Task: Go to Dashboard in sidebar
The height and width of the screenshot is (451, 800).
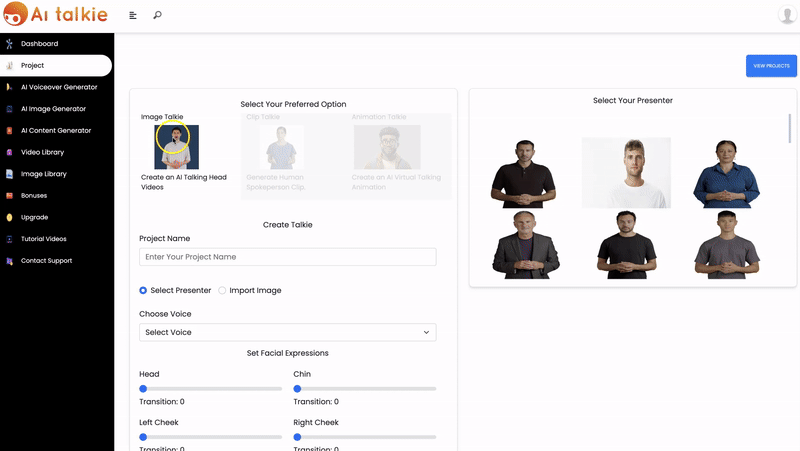Action: coord(39,44)
